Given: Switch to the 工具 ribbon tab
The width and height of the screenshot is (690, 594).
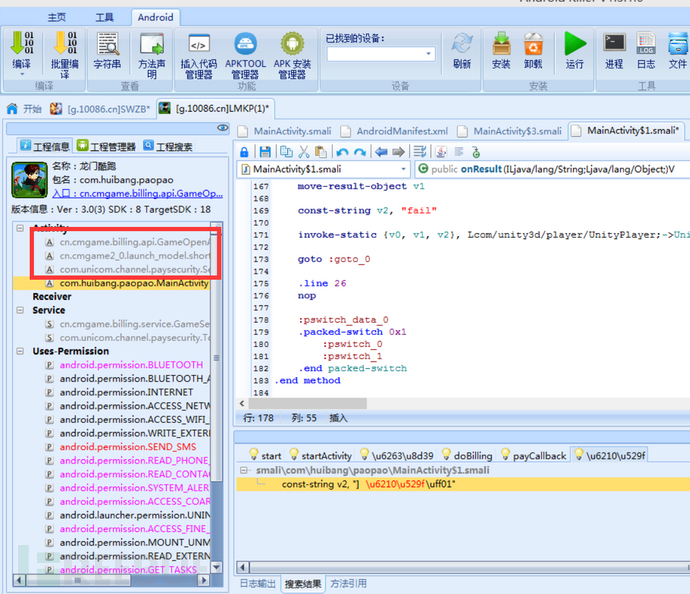Looking at the screenshot, I should (x=104, y=17).
